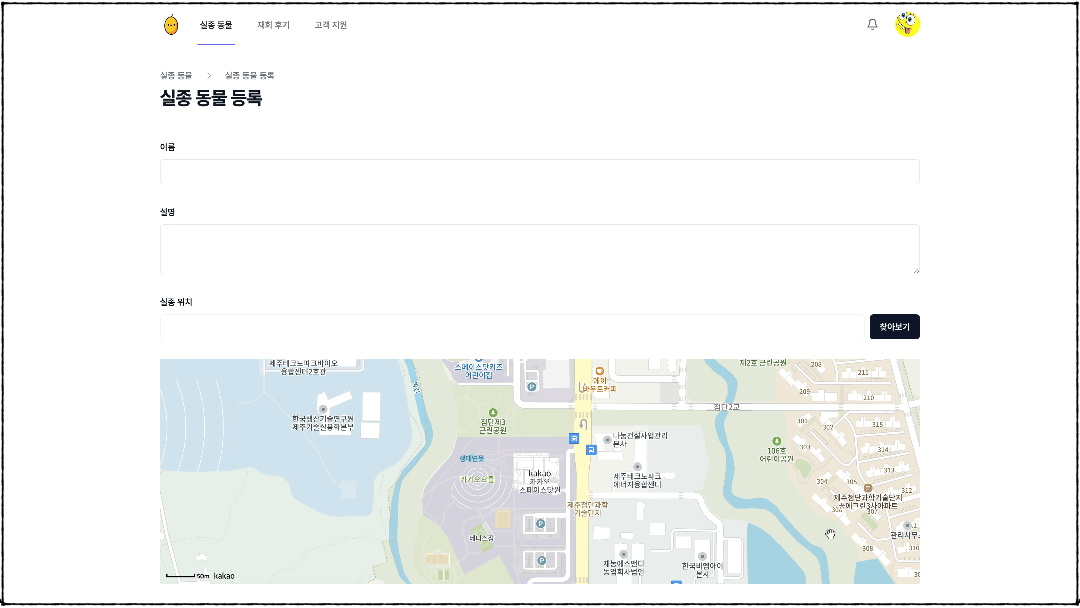Click the 실종 동물 등록 breadcrumb

pyautogui.click(x=249, y=75)
